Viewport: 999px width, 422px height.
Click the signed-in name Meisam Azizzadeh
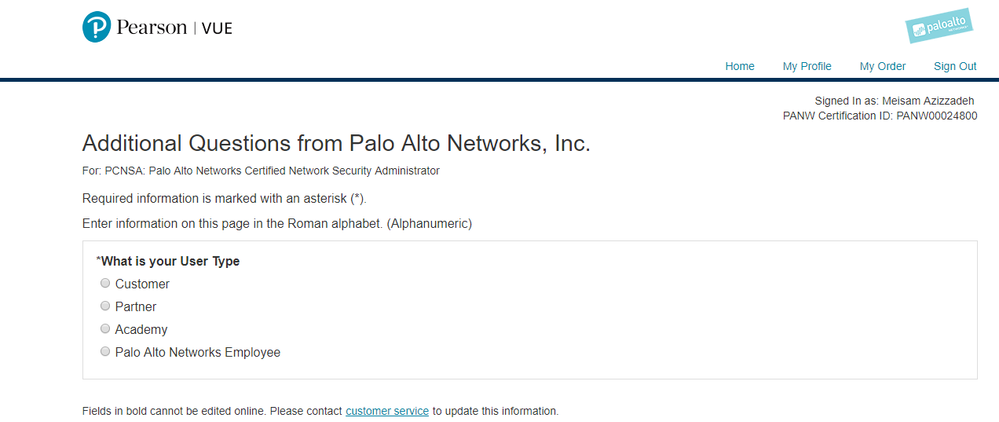928,101
